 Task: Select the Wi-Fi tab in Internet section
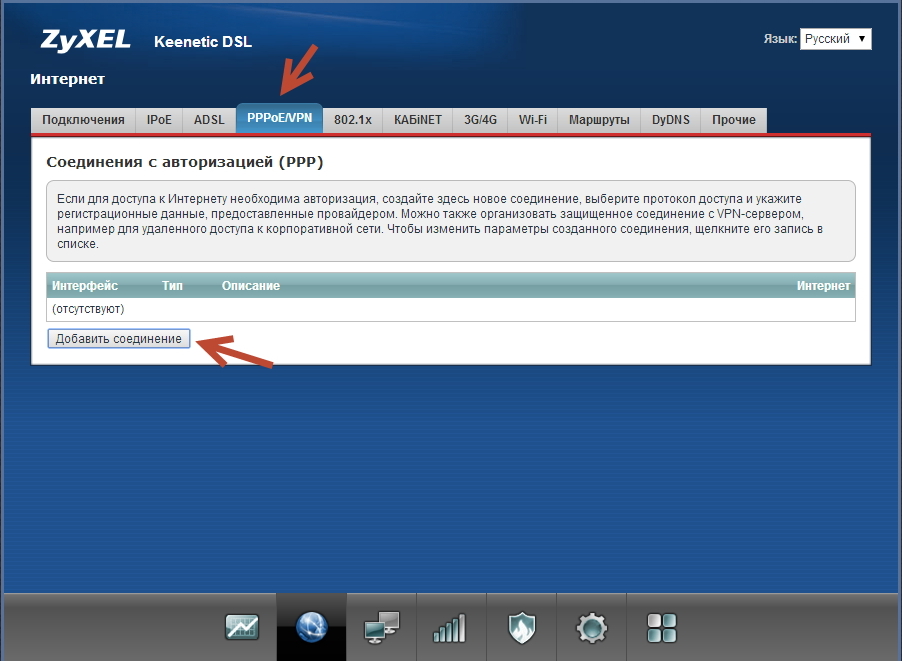pyautogui.click(x=532, y=120)
